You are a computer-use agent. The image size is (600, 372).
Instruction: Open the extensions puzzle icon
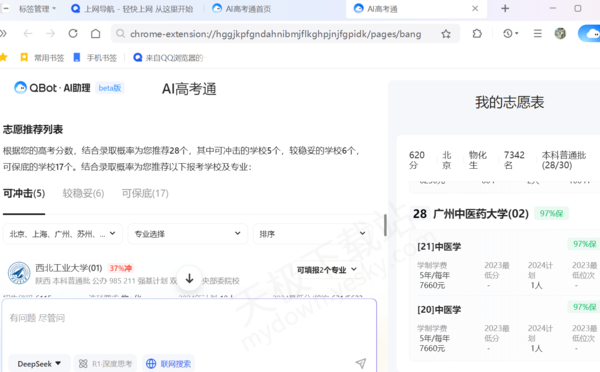coord(477,34)
